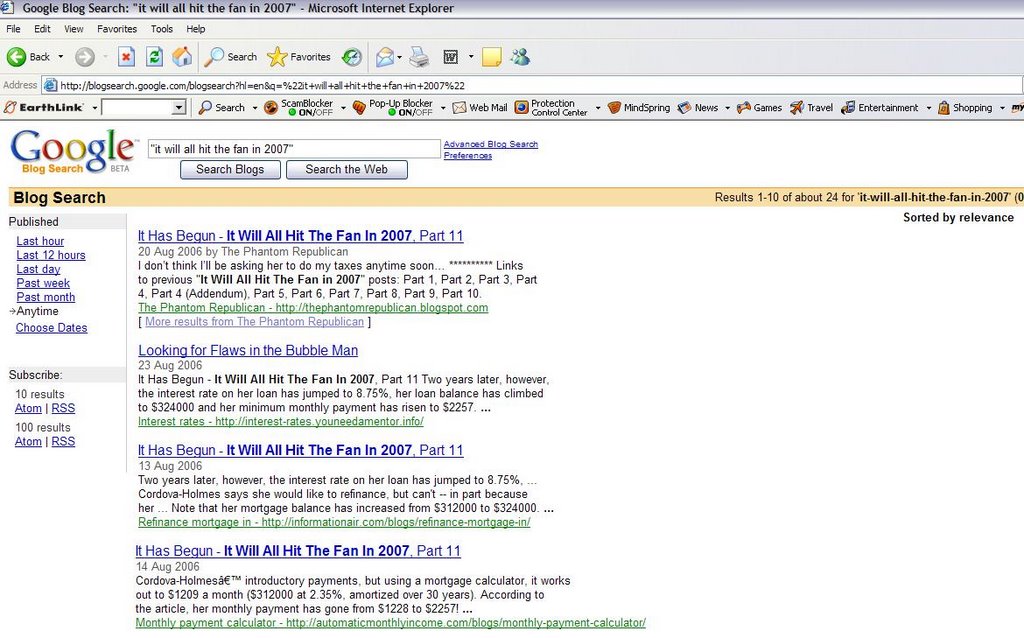Click the News toolbar item

698,108
